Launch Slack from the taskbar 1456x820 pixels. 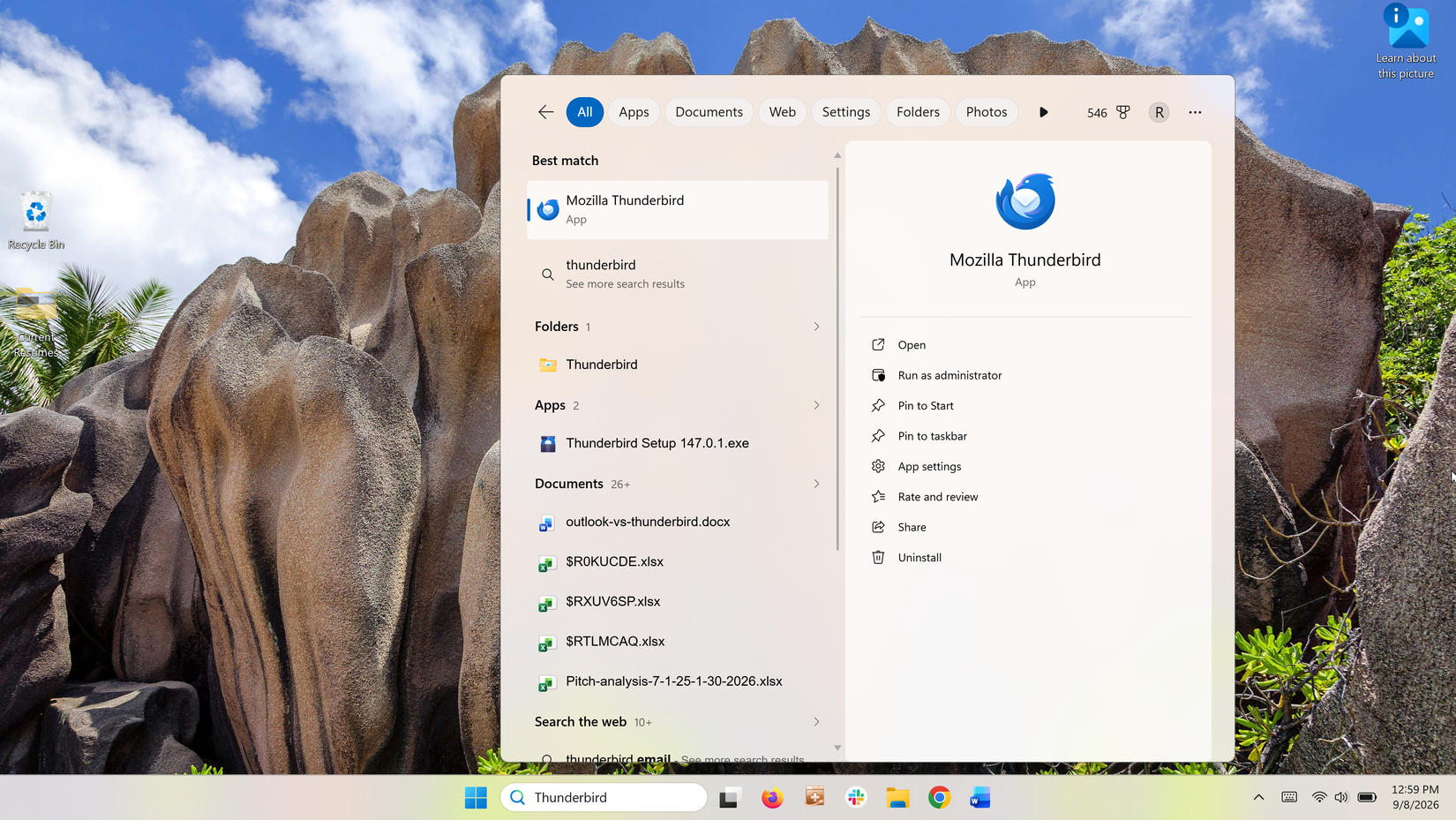(856, 798)
